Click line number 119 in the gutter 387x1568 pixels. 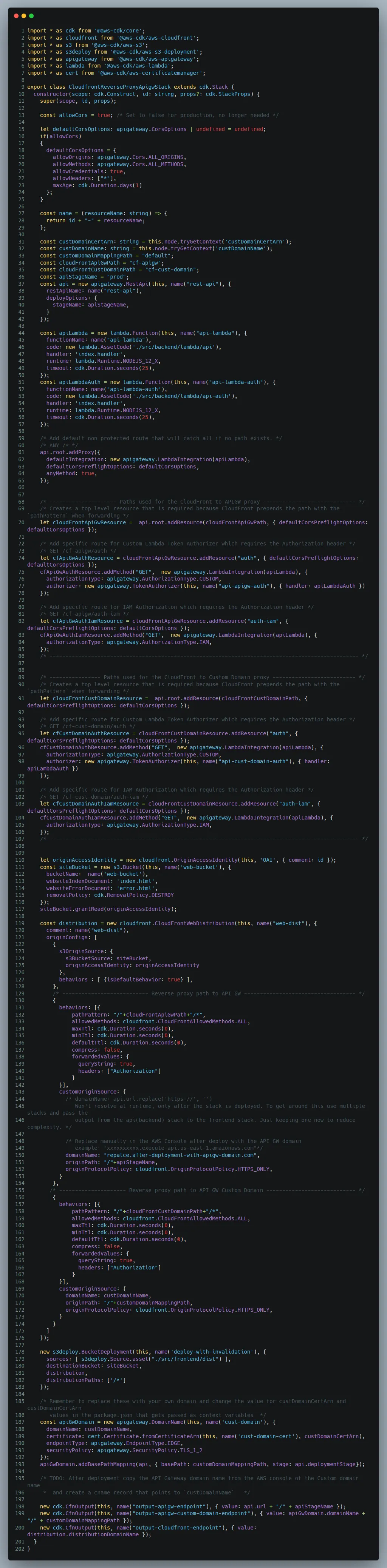click(20, 923)
